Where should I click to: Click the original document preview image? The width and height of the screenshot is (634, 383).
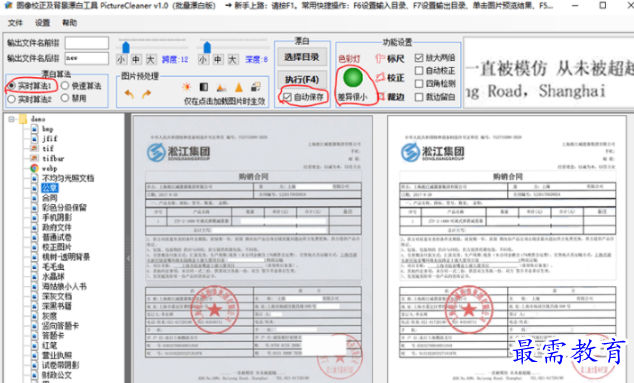pos(253,249)
